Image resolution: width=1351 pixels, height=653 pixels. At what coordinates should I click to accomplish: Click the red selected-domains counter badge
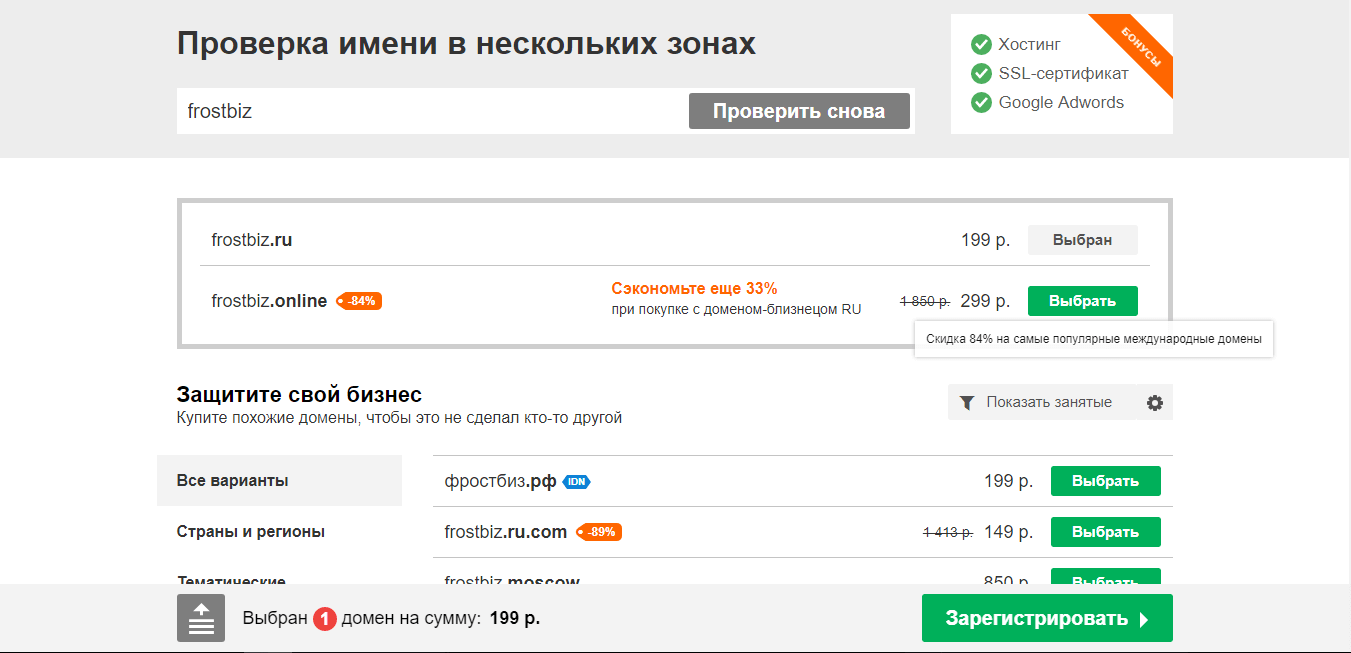coord(324,619)
